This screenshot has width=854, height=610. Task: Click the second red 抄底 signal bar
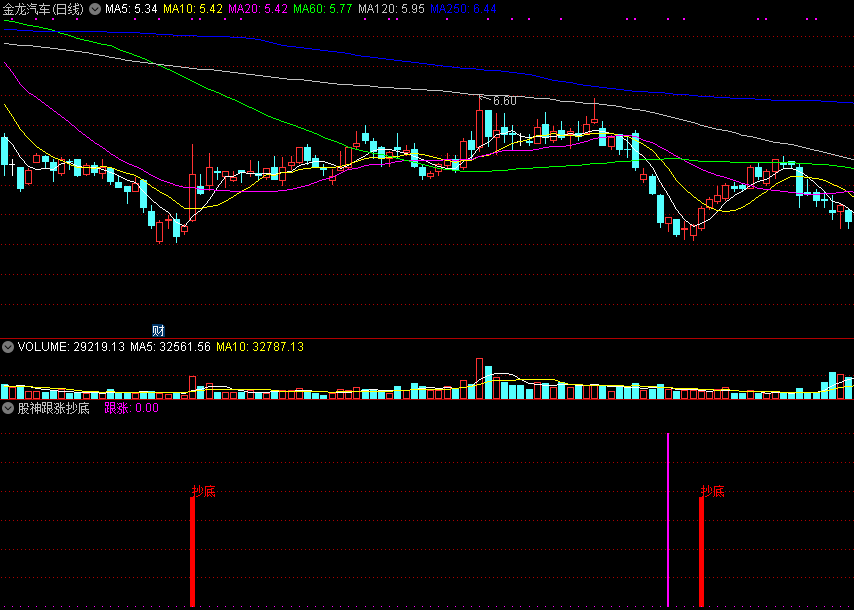[702, 551]
